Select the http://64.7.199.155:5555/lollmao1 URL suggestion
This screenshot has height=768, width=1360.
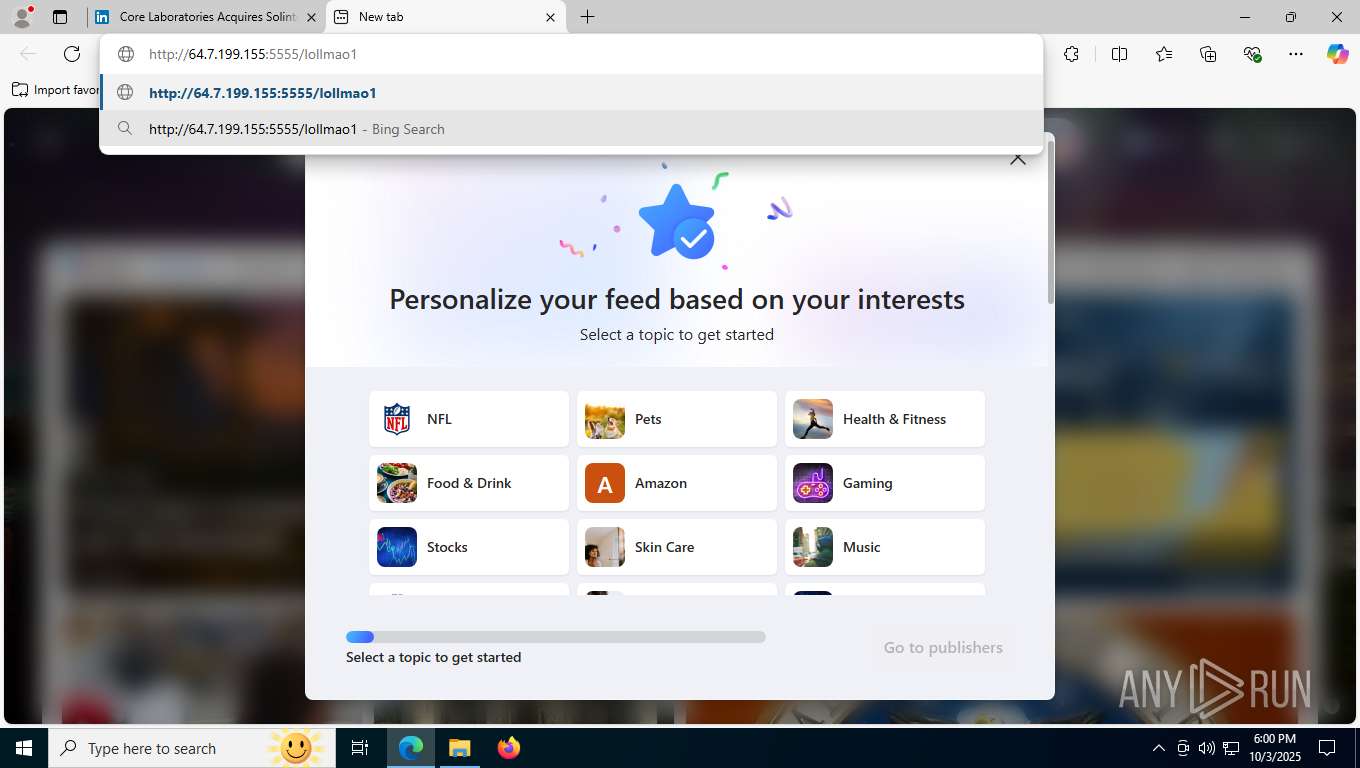pos(571,93)
